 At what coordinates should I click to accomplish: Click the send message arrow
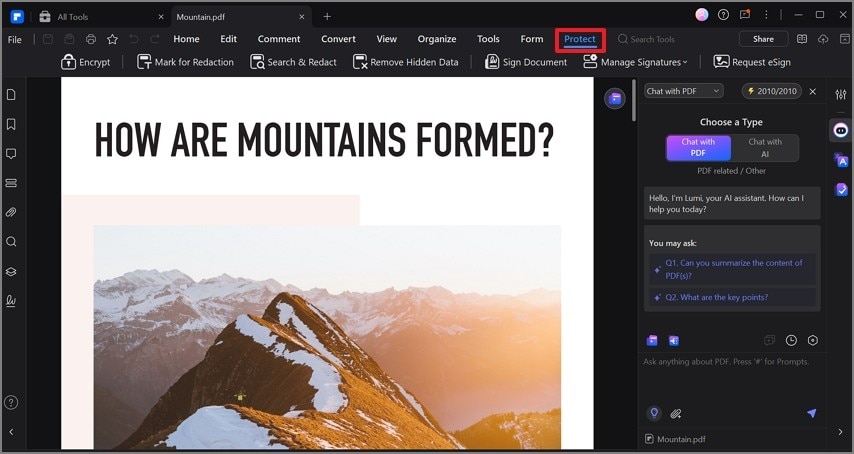point(812,414)
